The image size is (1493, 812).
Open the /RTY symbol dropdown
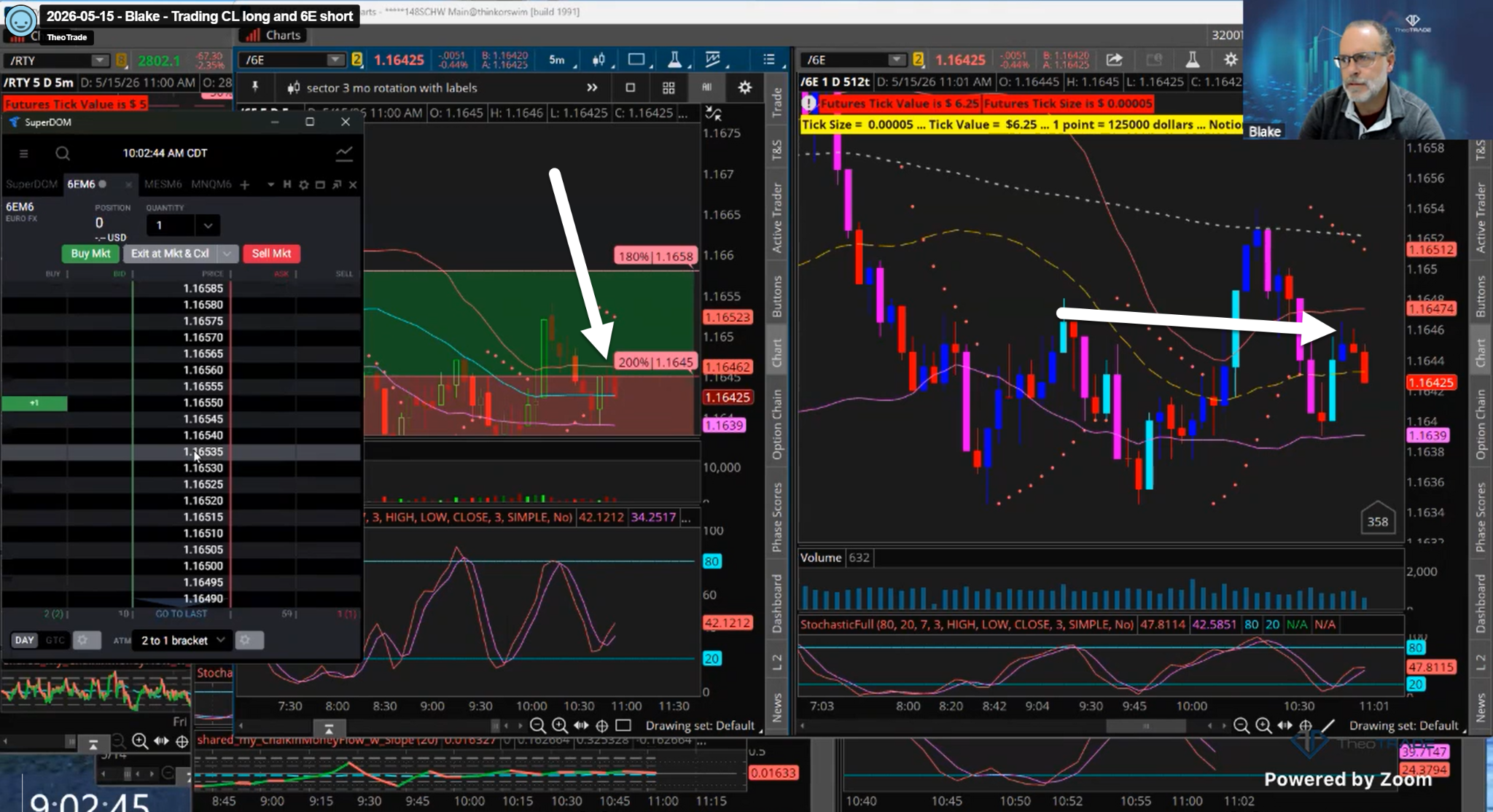point(99,60)
